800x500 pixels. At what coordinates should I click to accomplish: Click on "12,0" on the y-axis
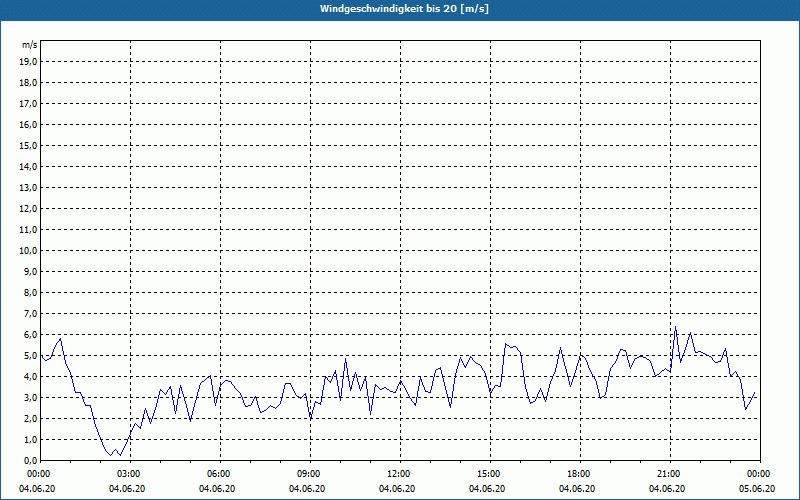click(x=29, y=209)
